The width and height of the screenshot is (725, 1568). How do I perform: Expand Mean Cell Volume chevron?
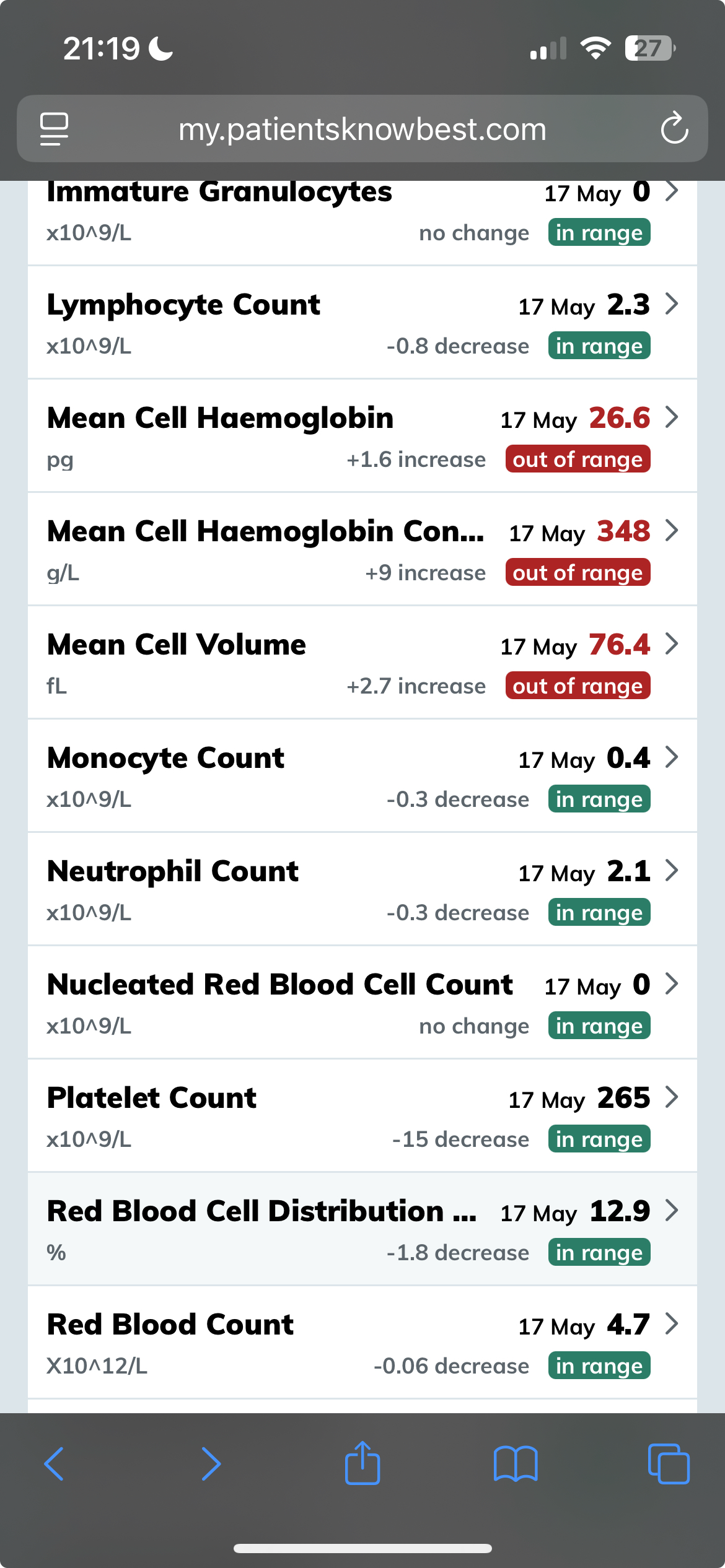click(672, 644)
